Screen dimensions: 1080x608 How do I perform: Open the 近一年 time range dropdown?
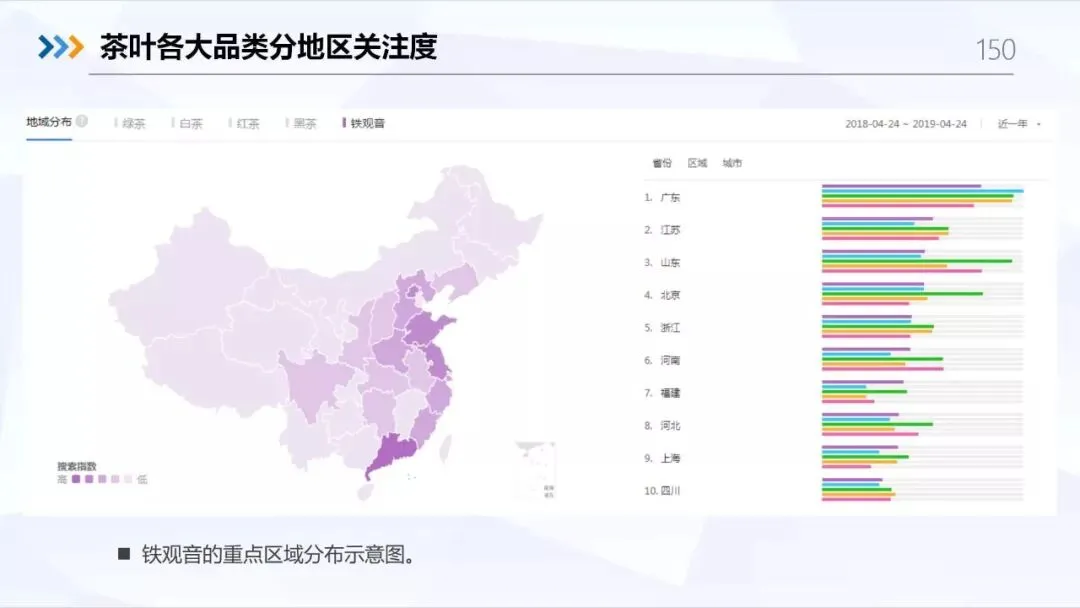pyautogui.click(x=1019, y=124)
